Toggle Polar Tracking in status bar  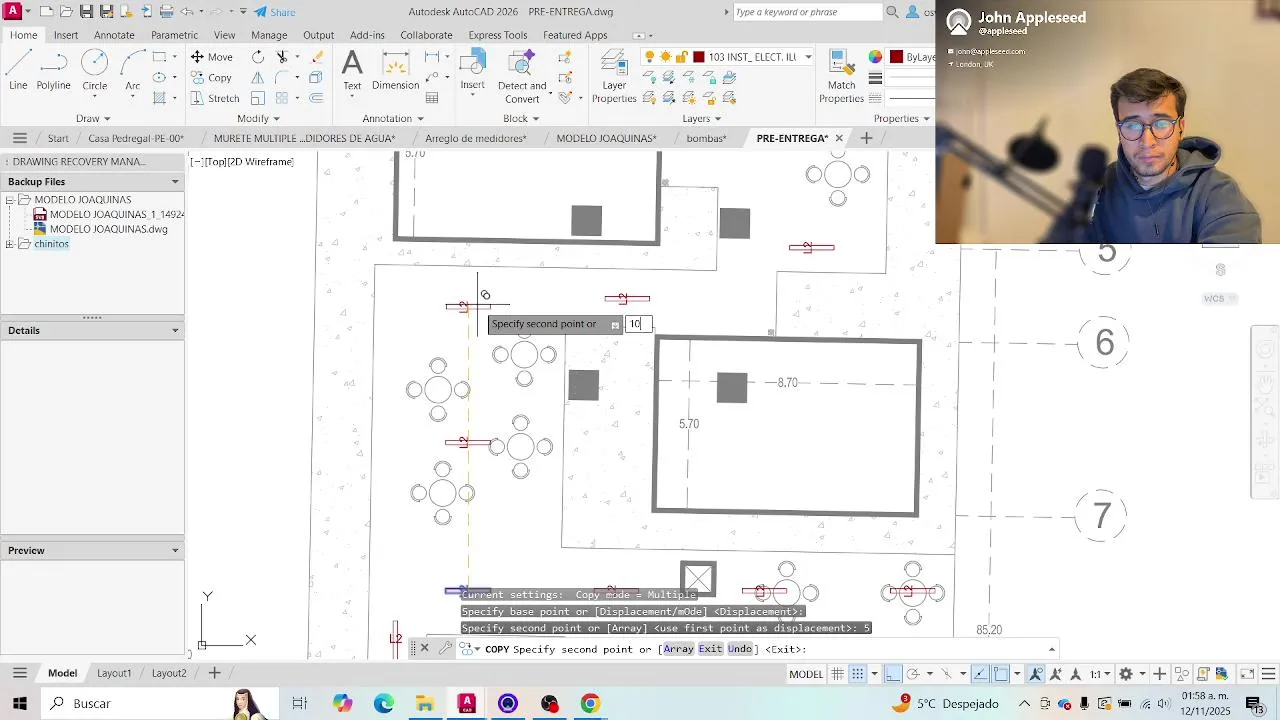click(914, 674)
